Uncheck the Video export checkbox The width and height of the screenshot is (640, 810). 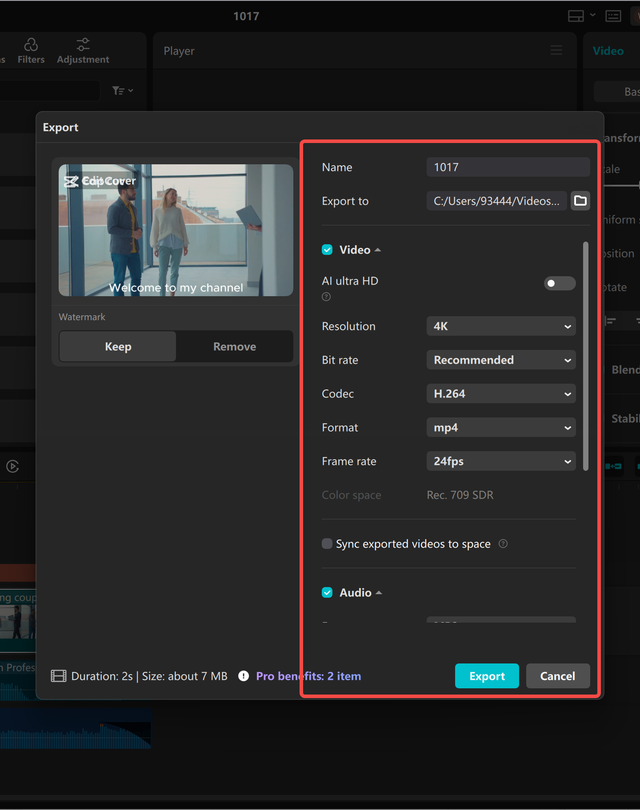[327, 250]
